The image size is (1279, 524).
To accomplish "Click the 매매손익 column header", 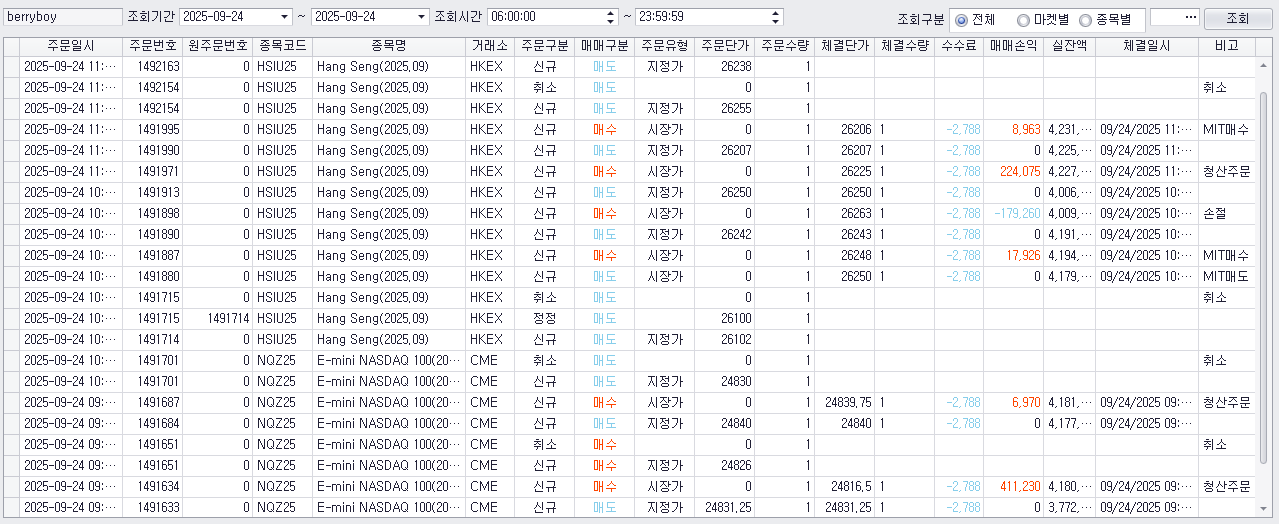I will (1014, 46).
